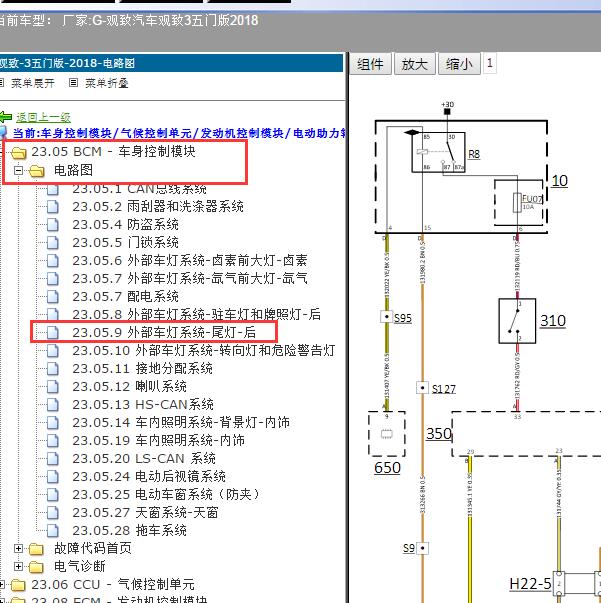Viewport: 601px width, 603px height.
Task: Click the 23.06 CCU folder icon
Action: 18,585
